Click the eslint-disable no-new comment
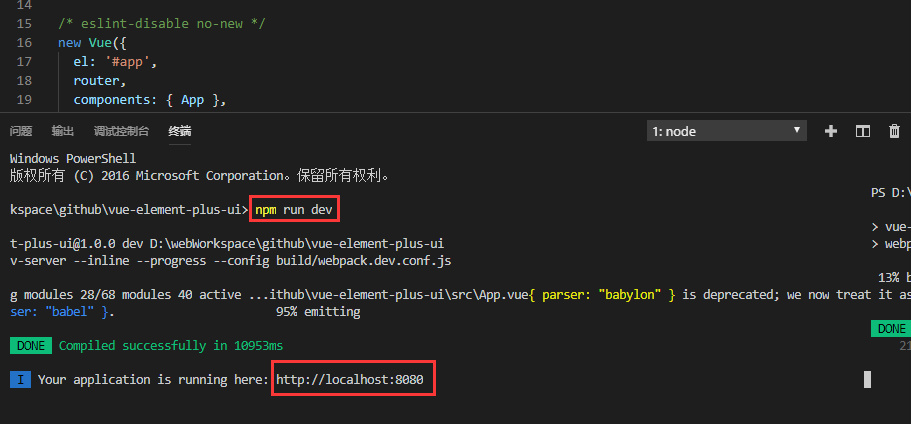The width and height of the screenshot is (911, 424). tap(162, 24)
